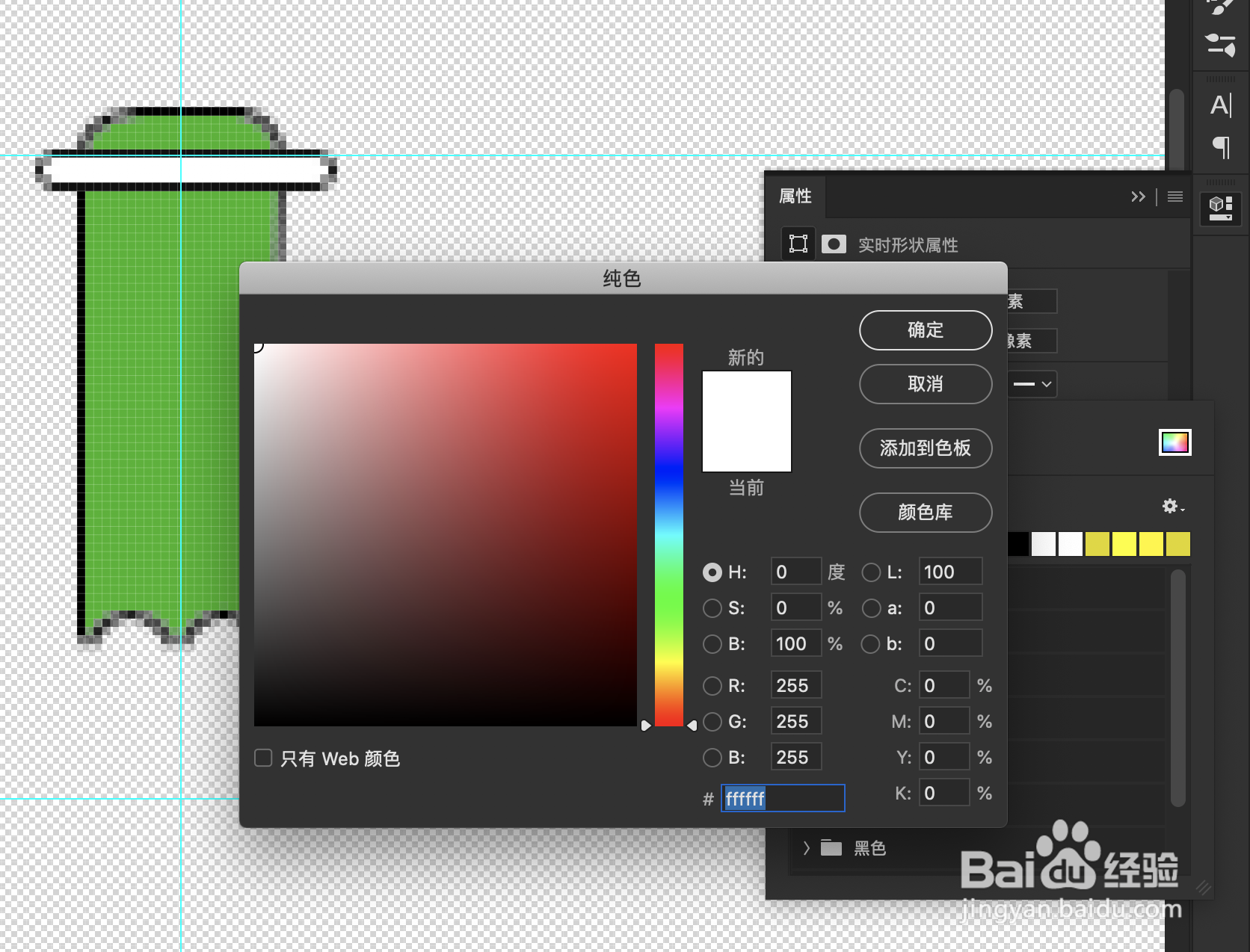The image size is (1250, 952).
Task: Open the Properties panel menu icon
Action: pyautogui.click(x=1175, y=197)
